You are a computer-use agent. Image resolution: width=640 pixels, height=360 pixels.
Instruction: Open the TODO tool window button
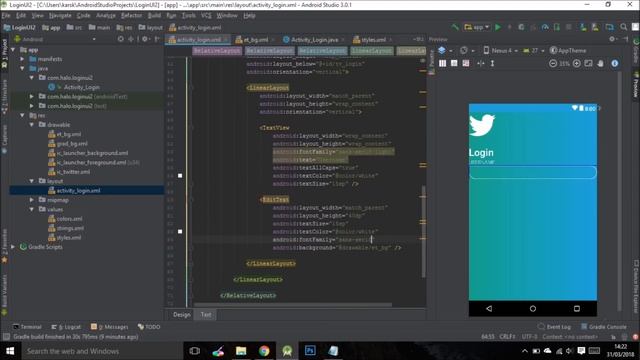(149, 327)
